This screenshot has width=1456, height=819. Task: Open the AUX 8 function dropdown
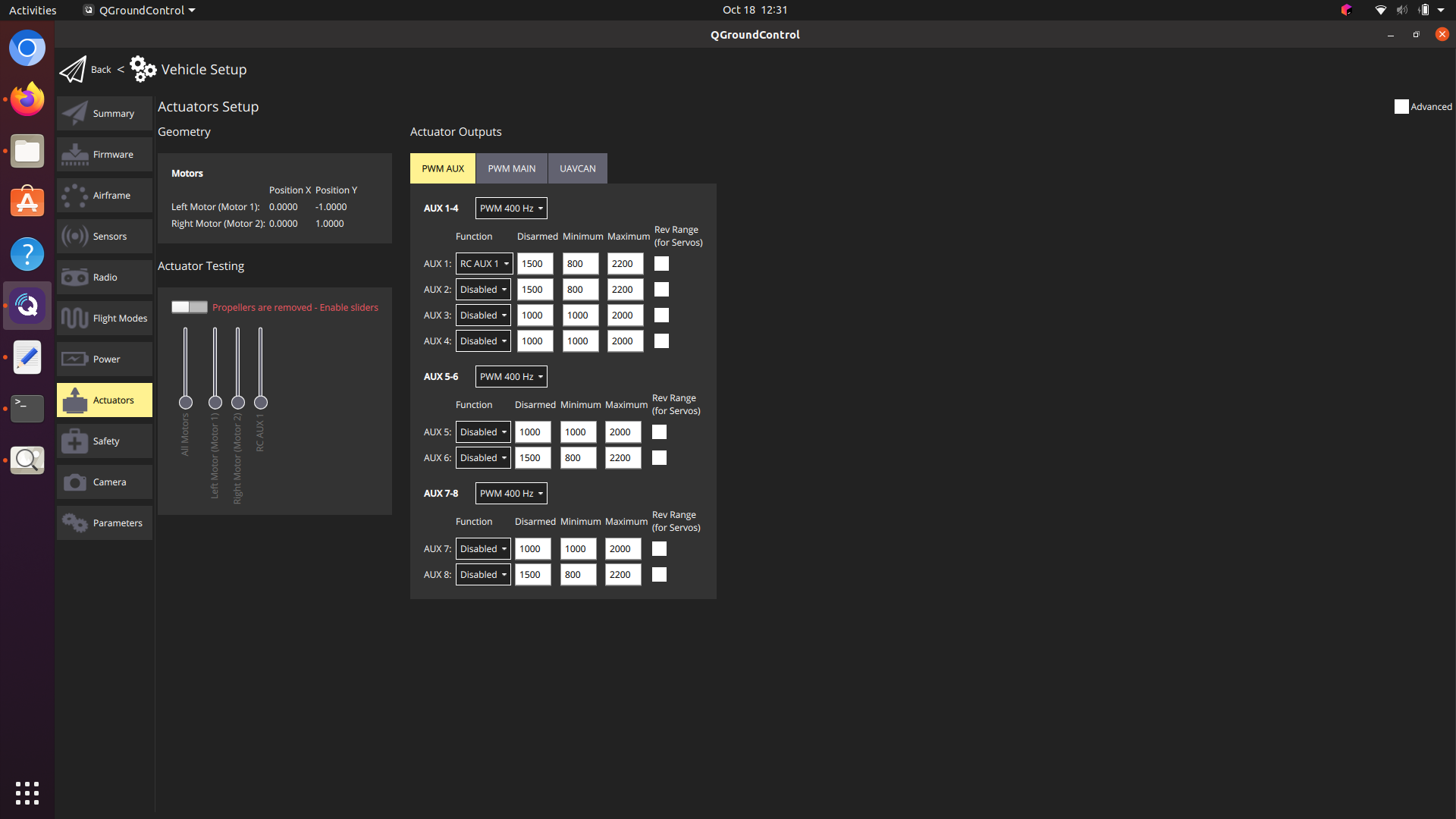coord(483,575)
